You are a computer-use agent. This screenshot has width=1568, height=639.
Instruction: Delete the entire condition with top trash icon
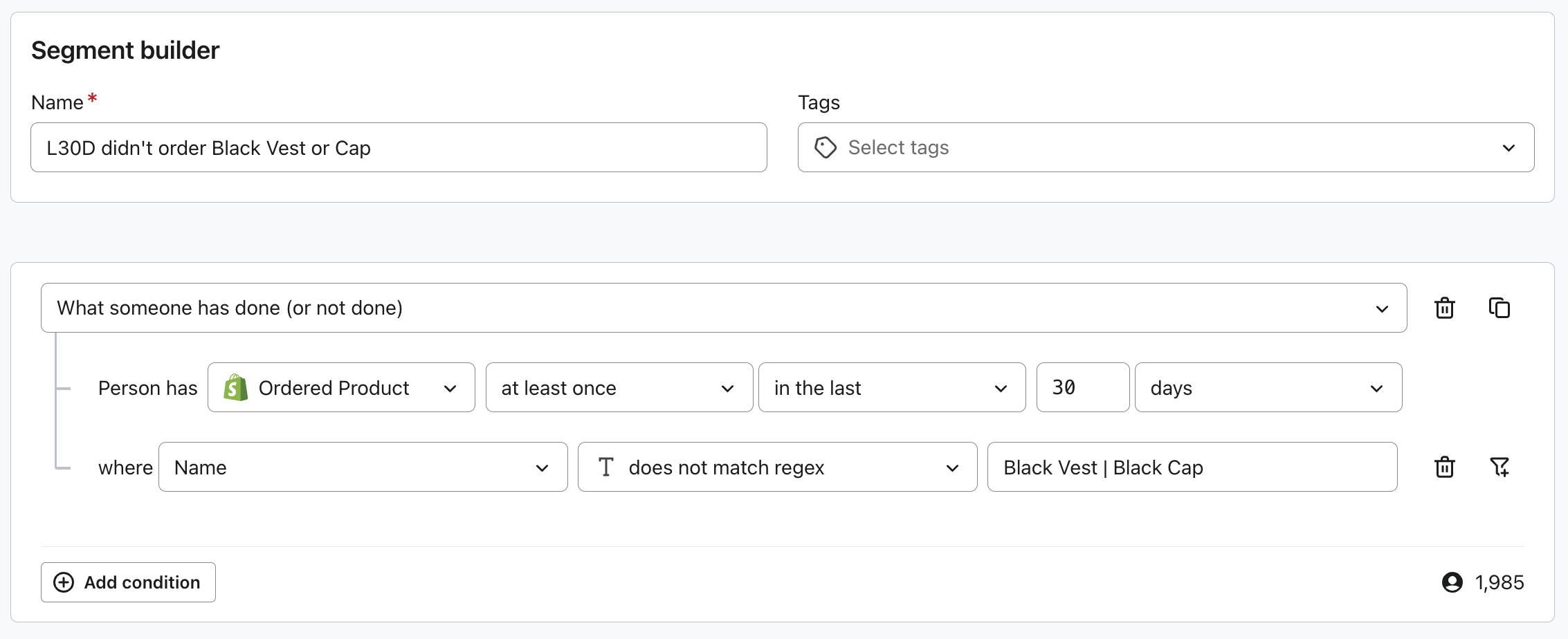[x=1444, y=308]
